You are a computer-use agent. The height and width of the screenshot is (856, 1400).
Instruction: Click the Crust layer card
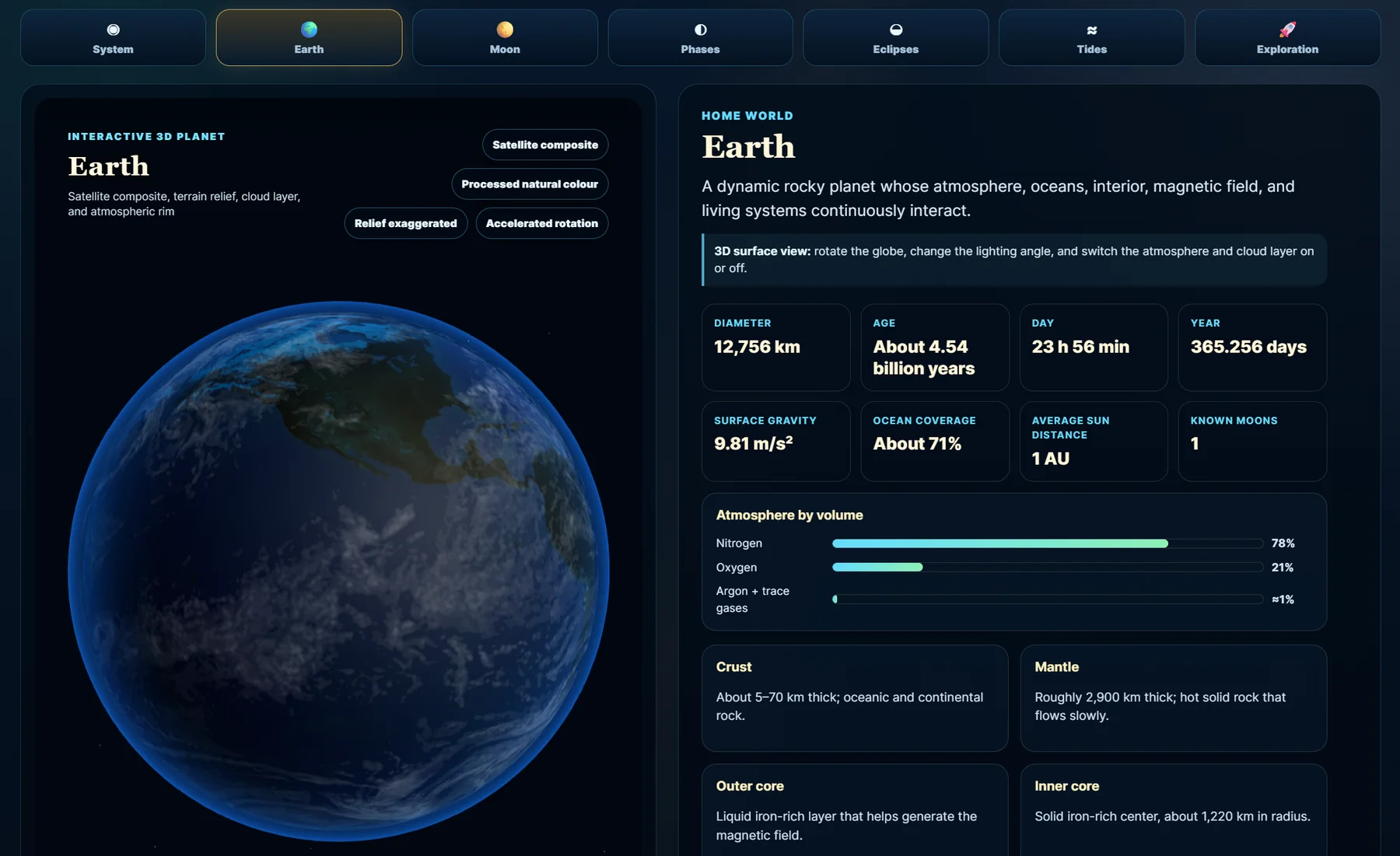[855, 698]
